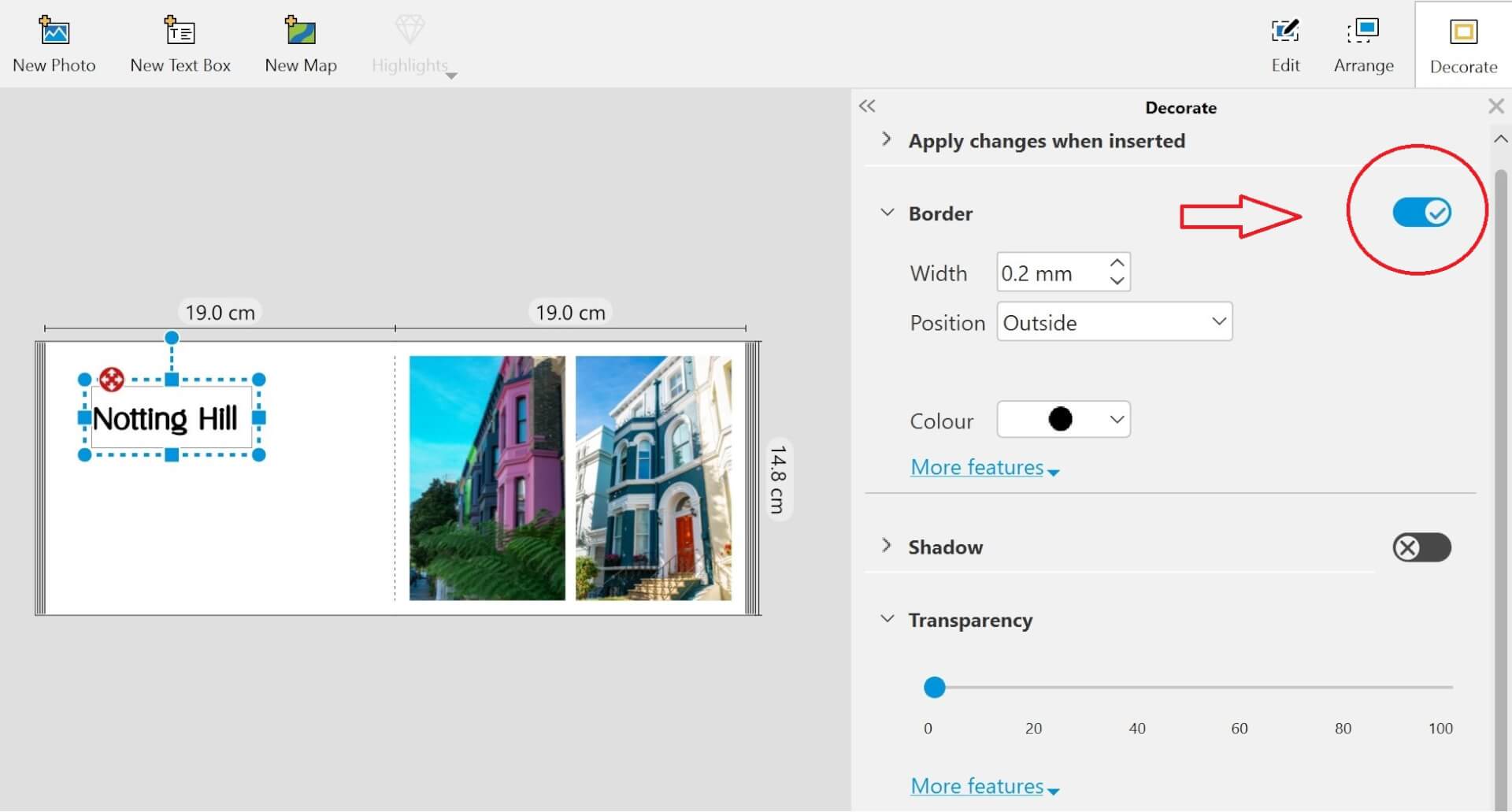1512x812 pixels.
Task: Select the teal house photo
Action: point(653,478)
